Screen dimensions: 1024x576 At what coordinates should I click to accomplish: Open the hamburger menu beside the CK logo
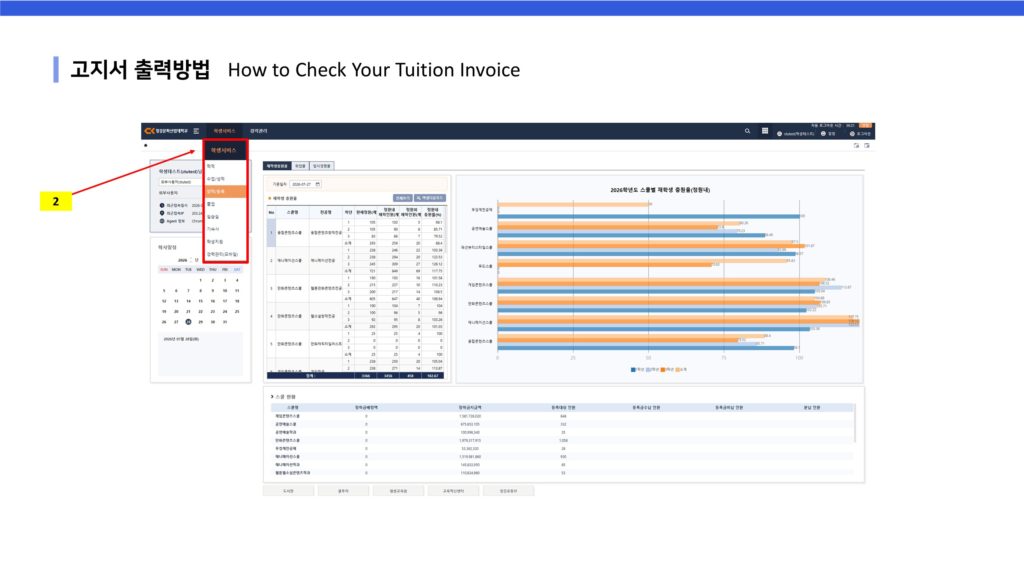[x=196, y=131]
